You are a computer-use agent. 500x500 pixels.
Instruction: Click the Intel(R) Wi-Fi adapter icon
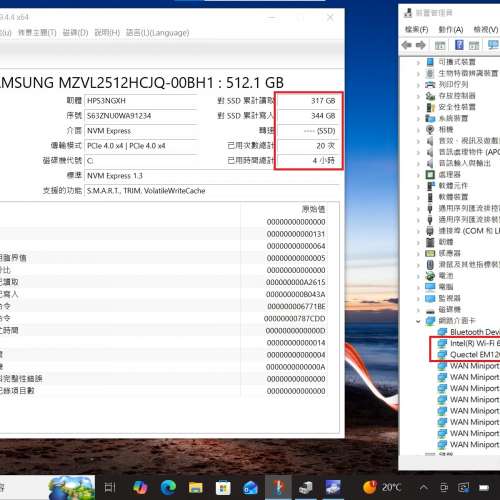(442, 343)
